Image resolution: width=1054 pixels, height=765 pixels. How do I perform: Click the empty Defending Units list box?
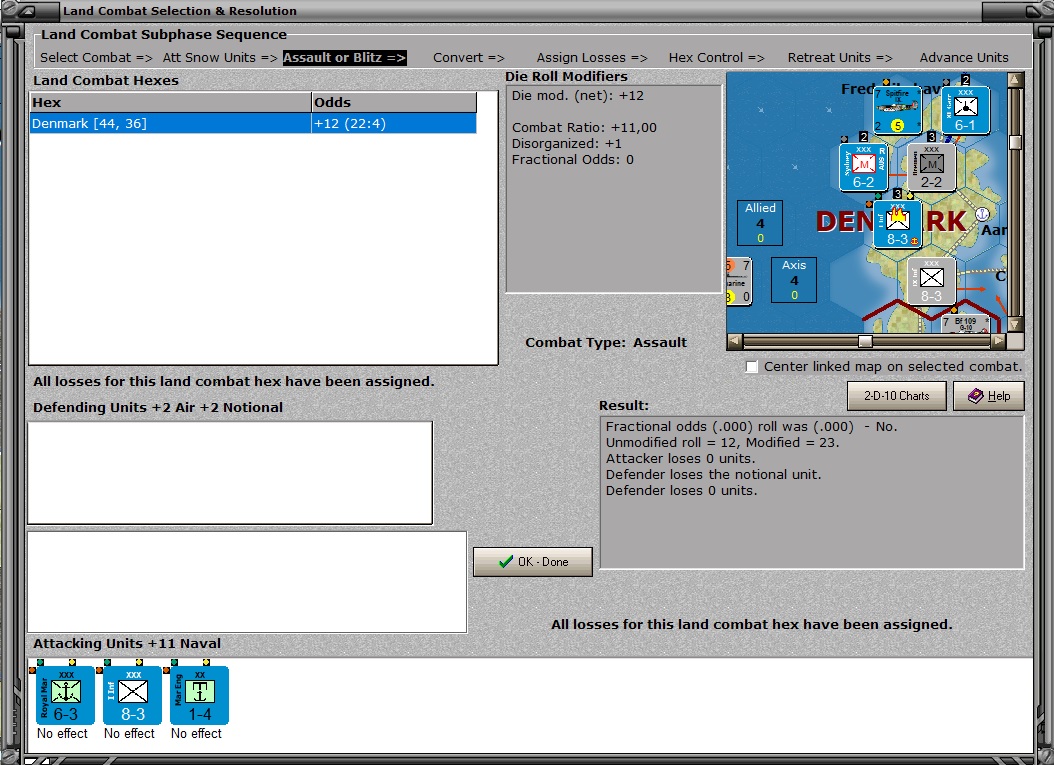coord(230,473)
